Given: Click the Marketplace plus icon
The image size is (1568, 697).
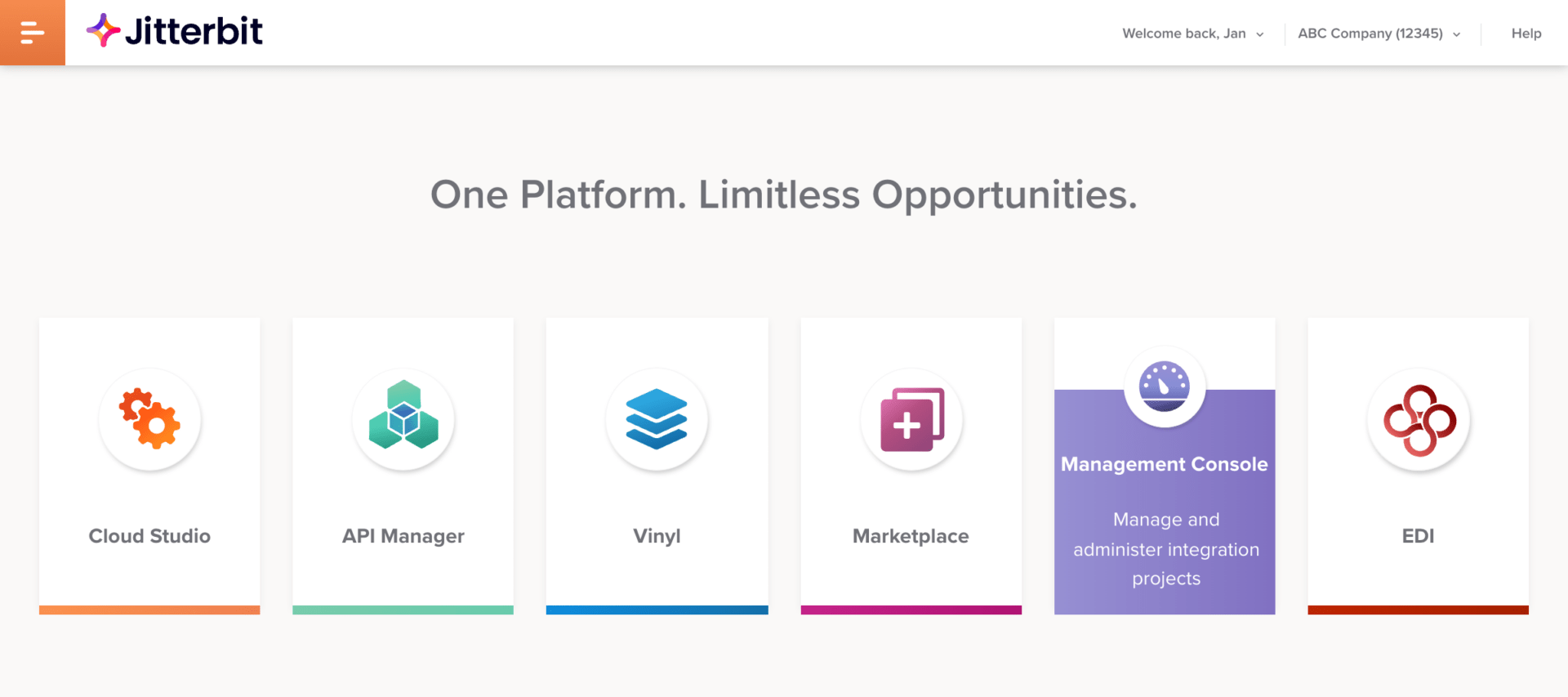Looking at the screenshot, I should 911,420.
